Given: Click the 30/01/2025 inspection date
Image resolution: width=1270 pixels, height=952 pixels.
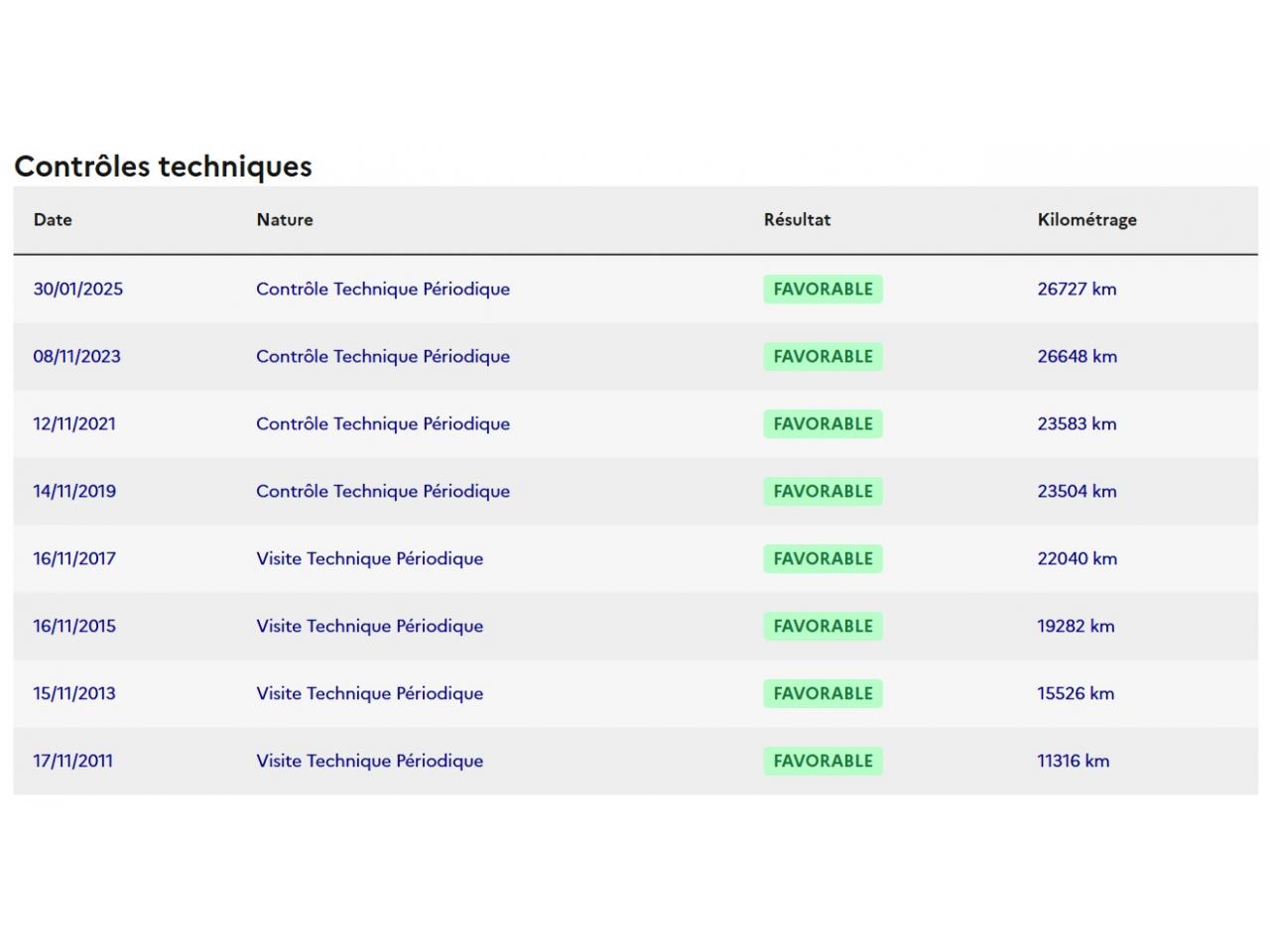Looking at the screenshot, I should click(78, 289).
